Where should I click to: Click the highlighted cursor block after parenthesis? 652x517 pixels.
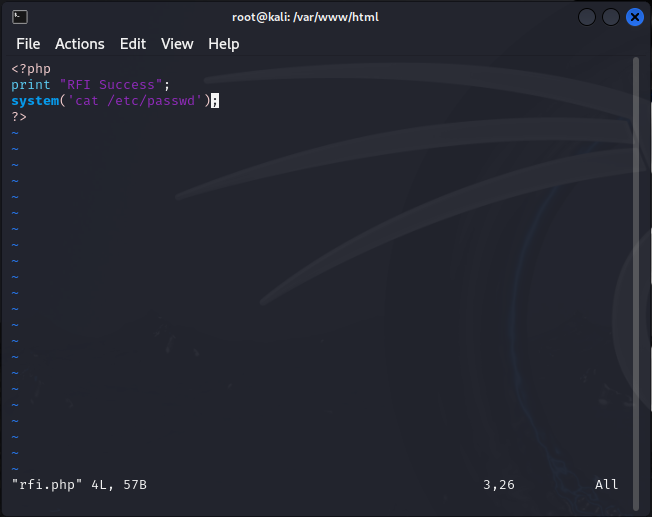tap(215, 101)
